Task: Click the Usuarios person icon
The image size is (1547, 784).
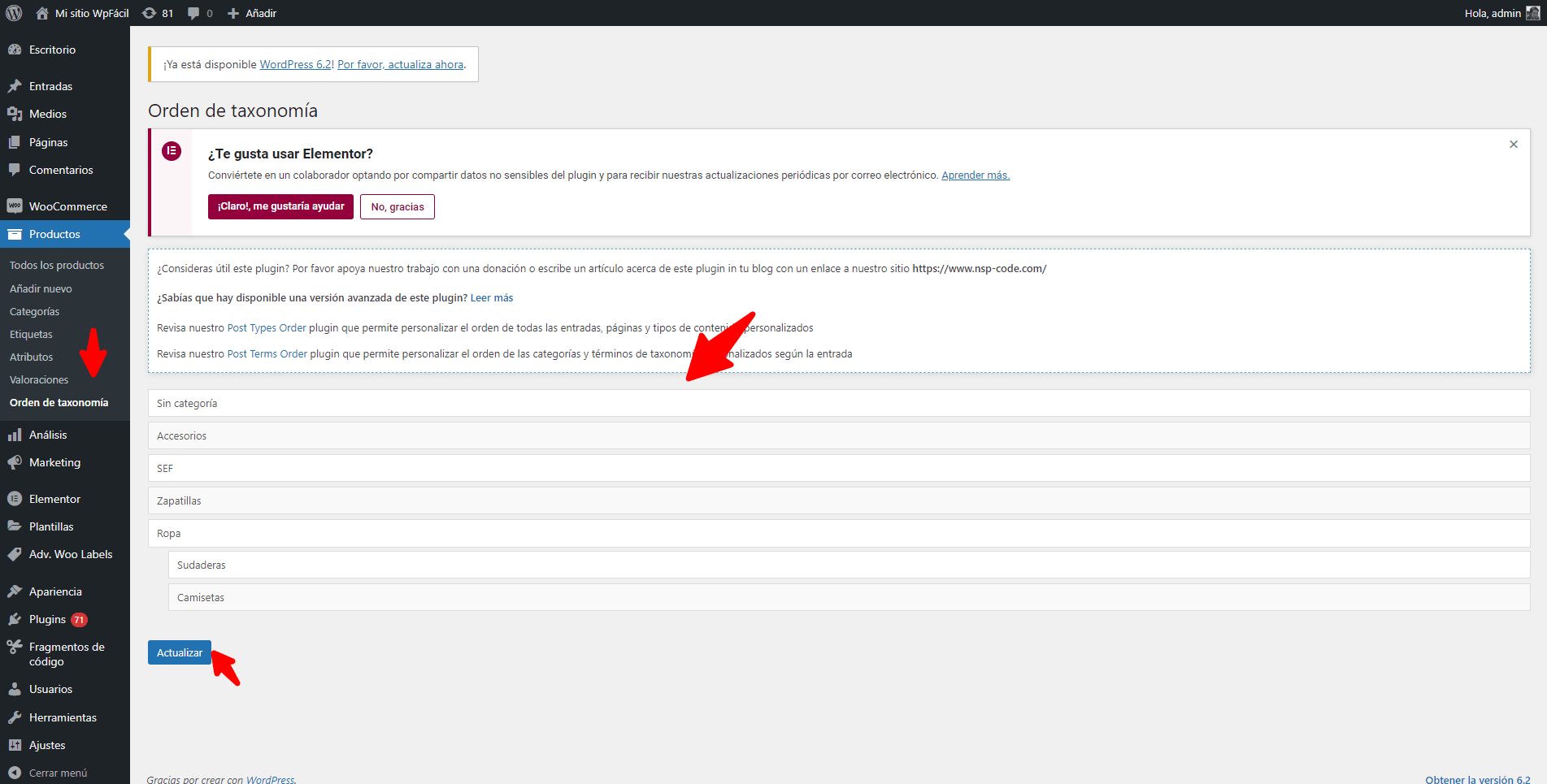Action: (x=15, y=689)
